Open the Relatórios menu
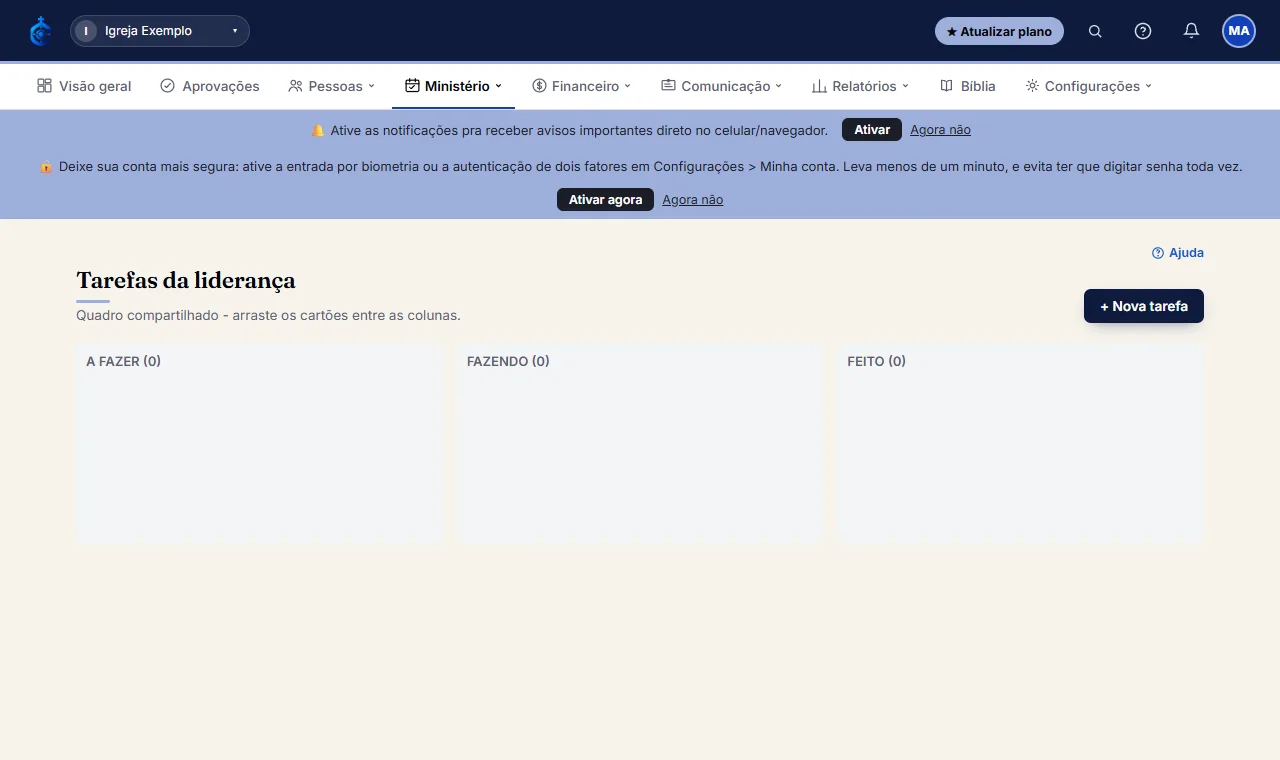The height and width of the screenshot is (760, 1280). (x=860, y=86)
